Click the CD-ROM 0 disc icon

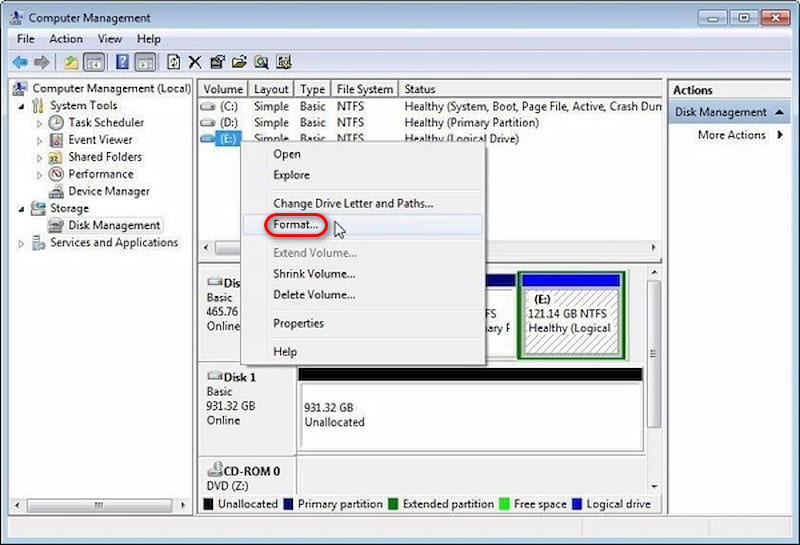pyautogui.click(x=215, y=469)
